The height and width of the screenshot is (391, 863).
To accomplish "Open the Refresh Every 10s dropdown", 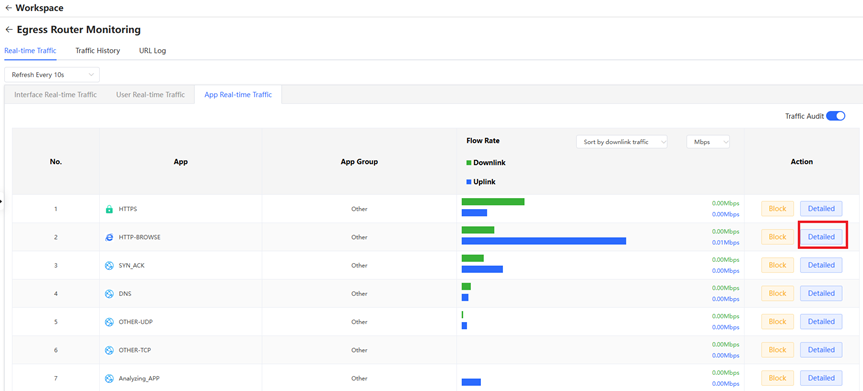I will pos(52,74).
